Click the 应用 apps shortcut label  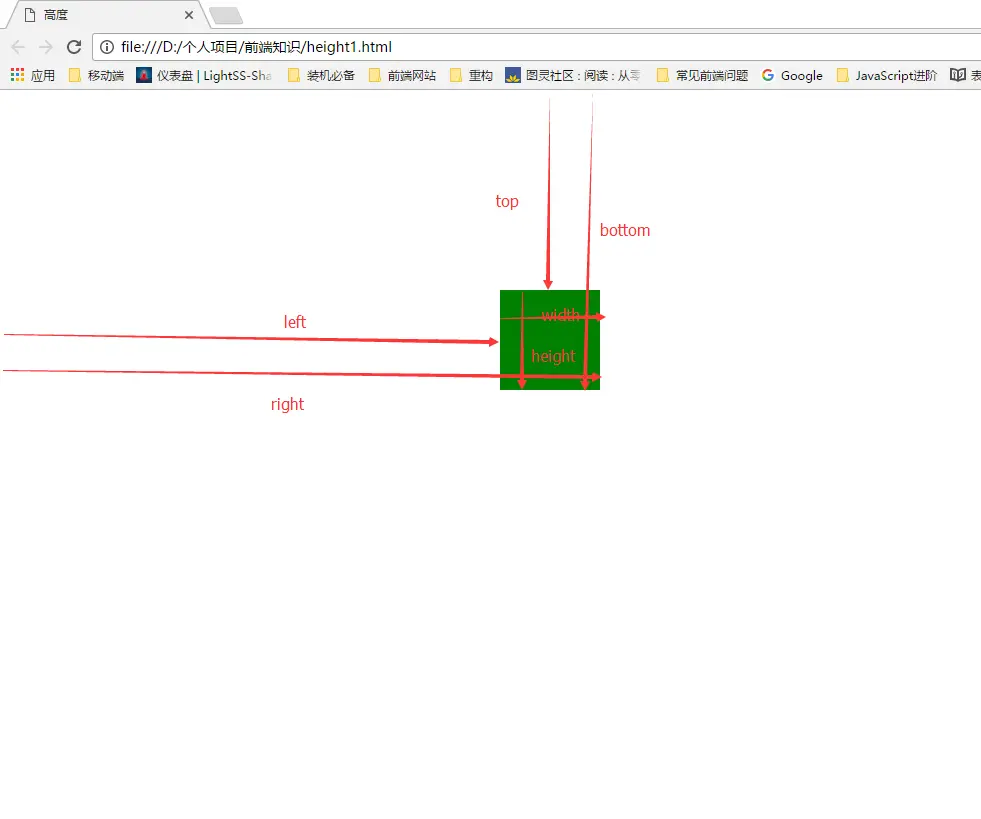[43, 76]
